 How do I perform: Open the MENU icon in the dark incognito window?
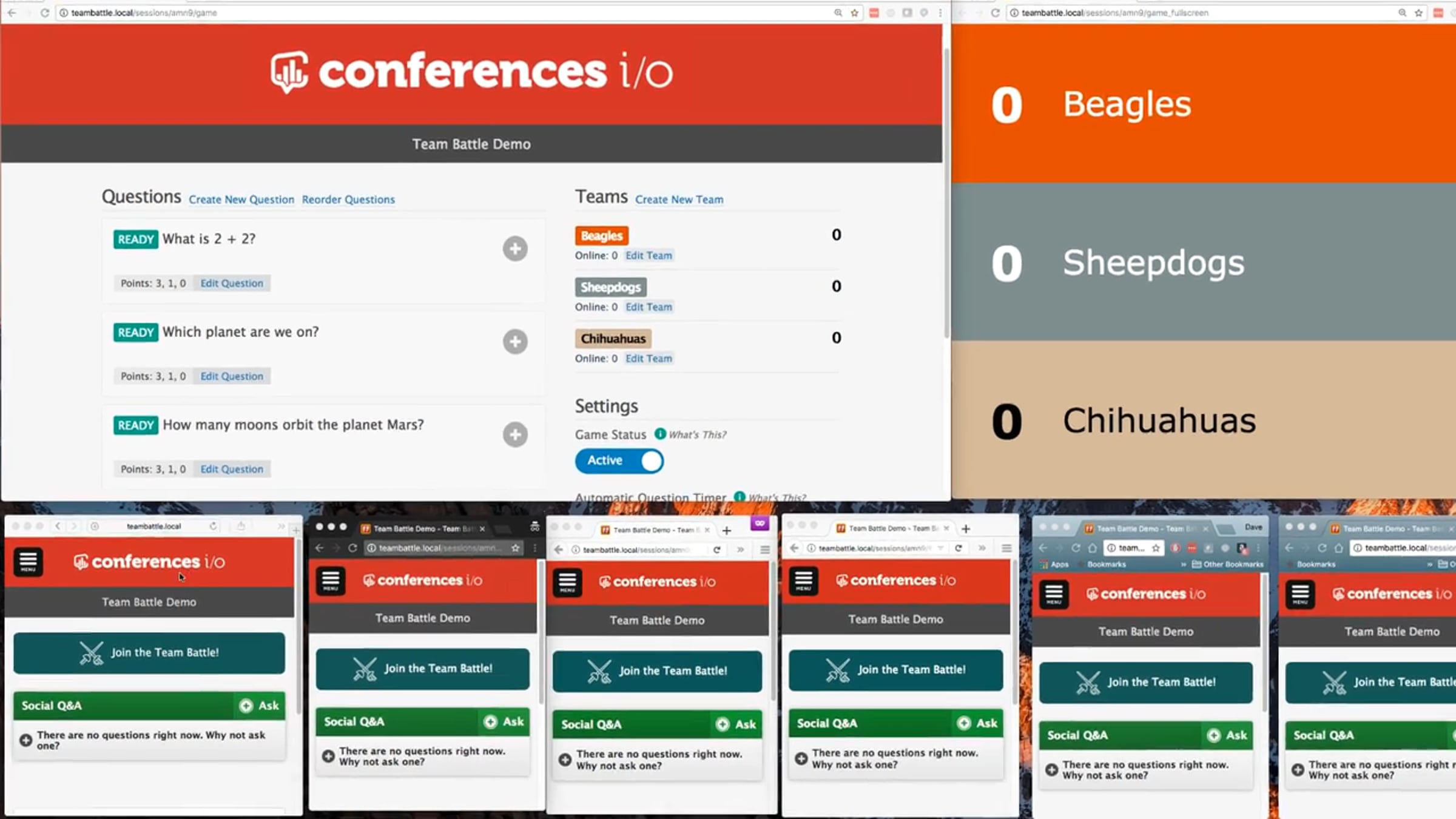pyautogui.click(x=331, y=581)
